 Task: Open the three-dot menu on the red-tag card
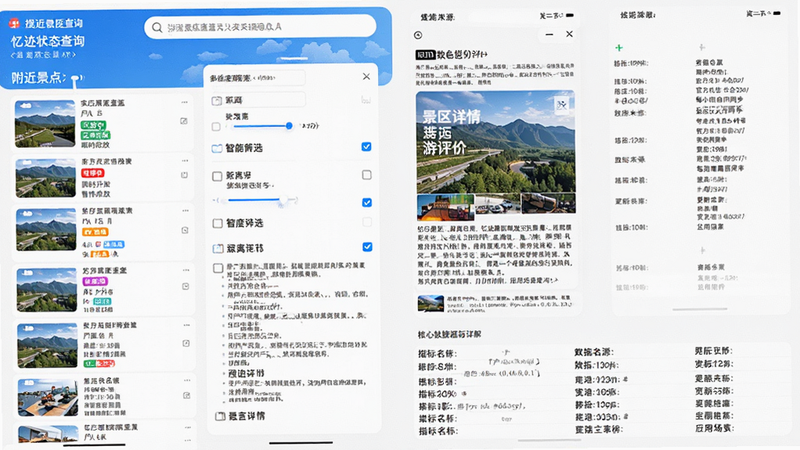[x=185, y=161]
